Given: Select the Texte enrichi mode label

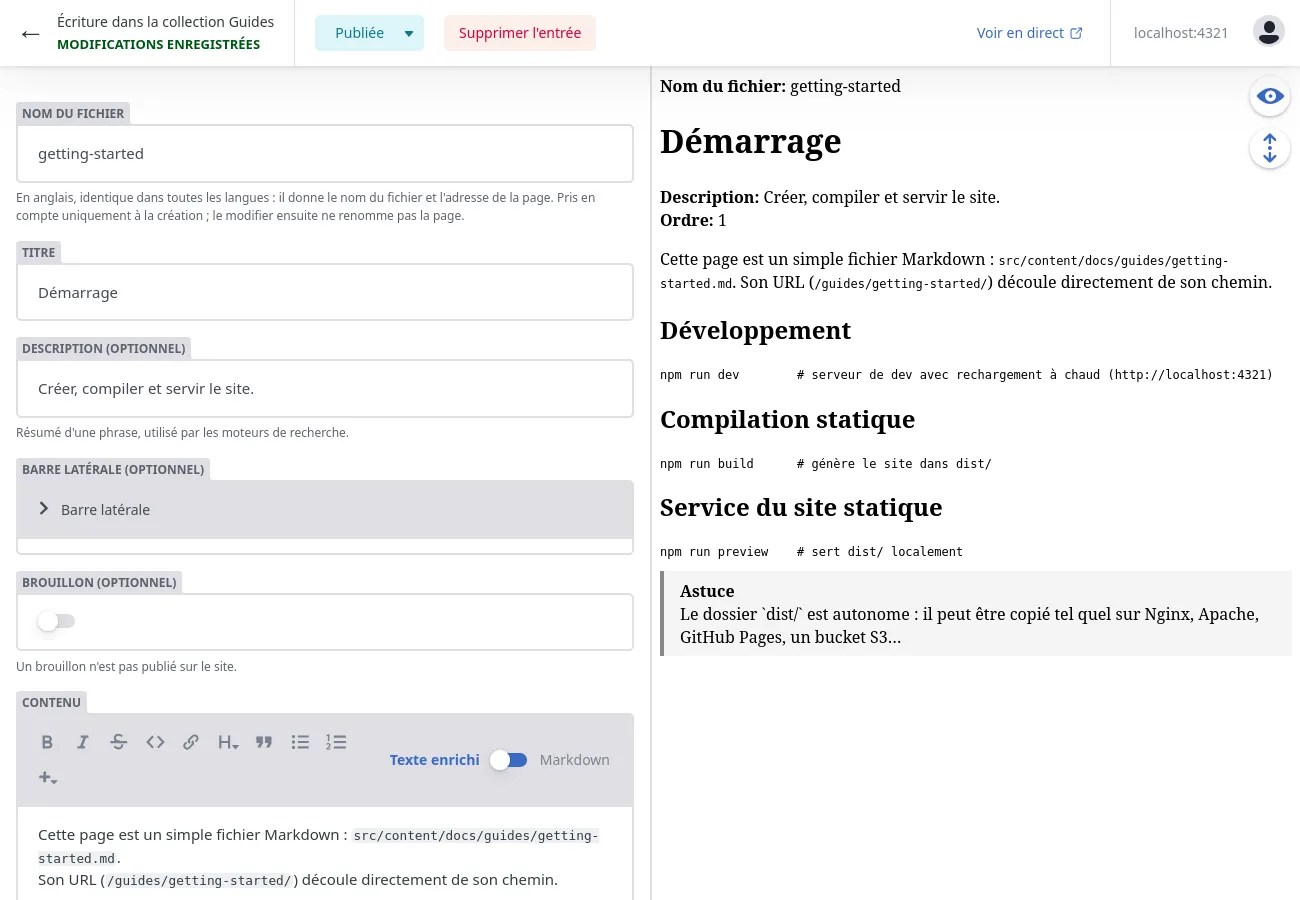Looking at the screenshot, I should coord(435,760).
